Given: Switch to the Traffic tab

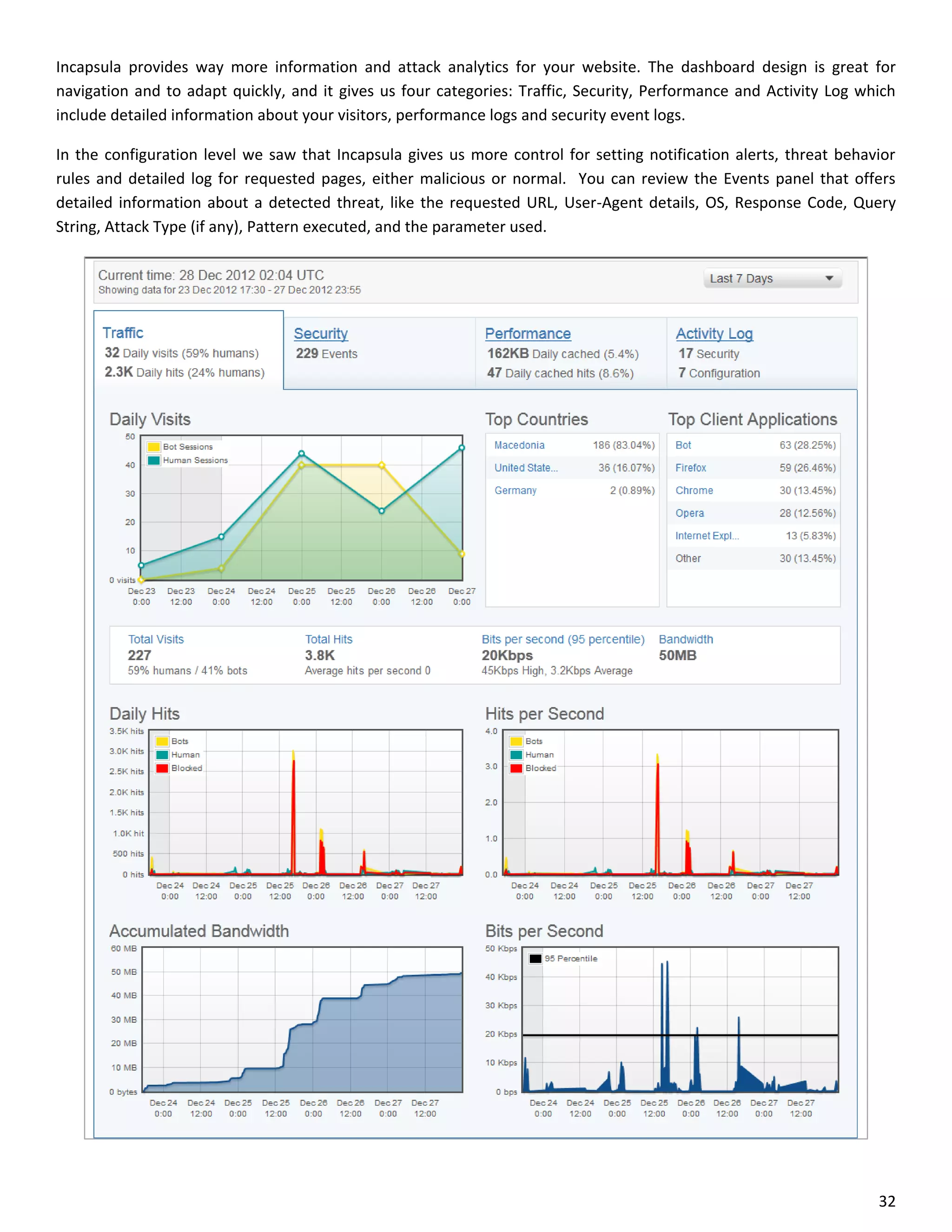Looking at the screenshot, I should [123, 333].
